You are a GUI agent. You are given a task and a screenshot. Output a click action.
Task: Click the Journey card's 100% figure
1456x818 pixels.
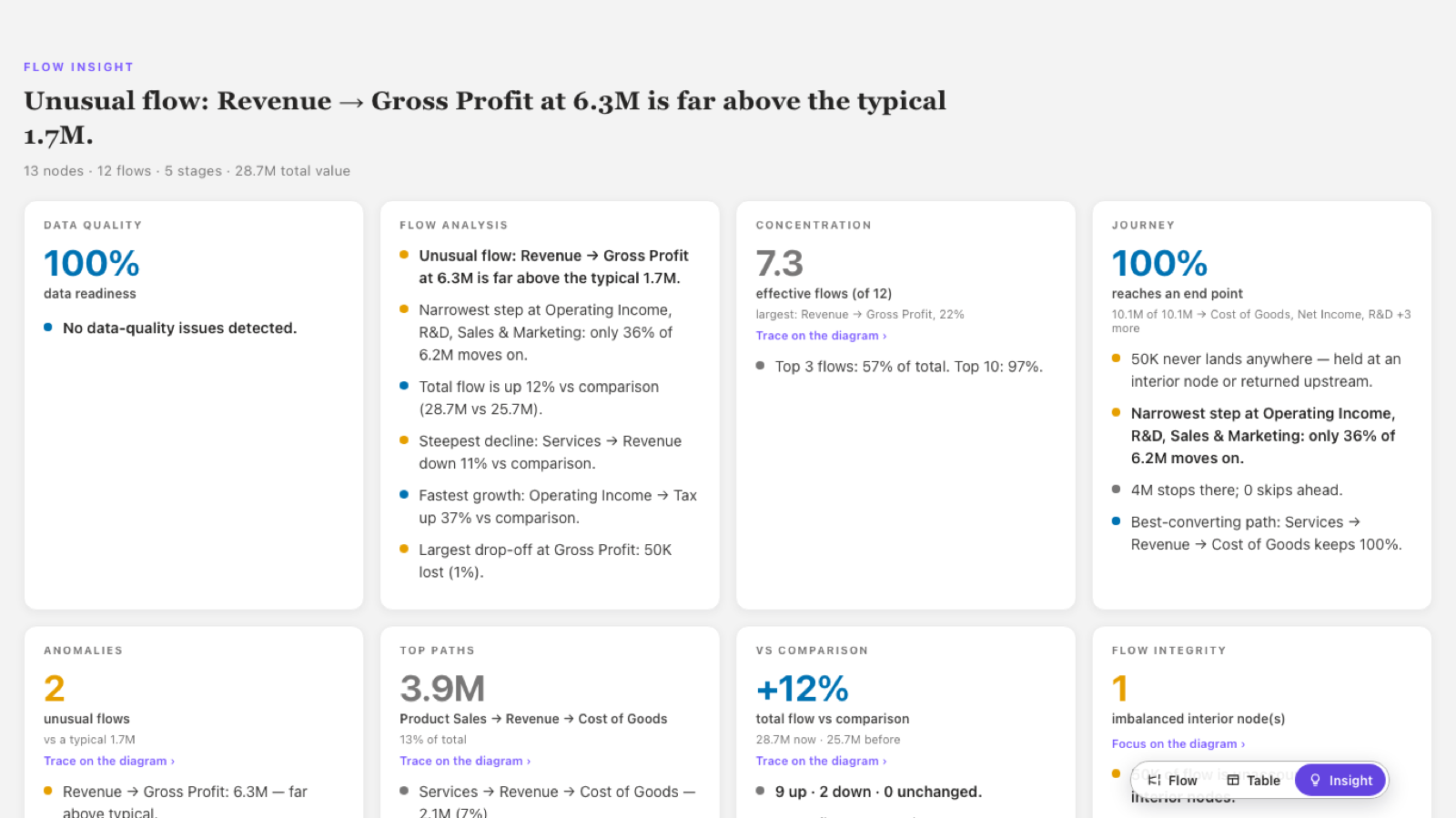(x=1159, y=264)
